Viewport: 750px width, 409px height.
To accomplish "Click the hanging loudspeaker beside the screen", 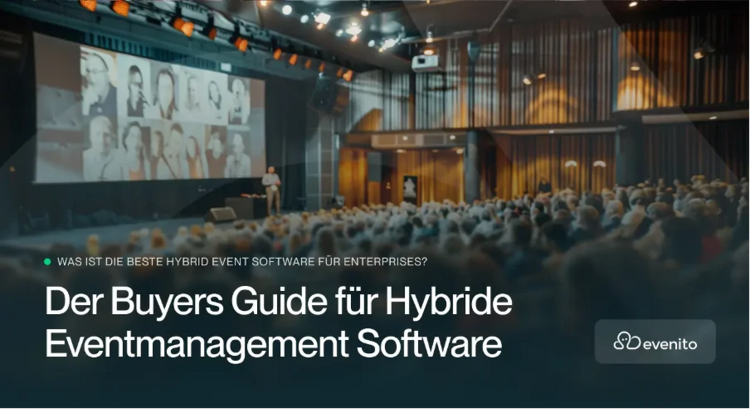I will 329,95.
